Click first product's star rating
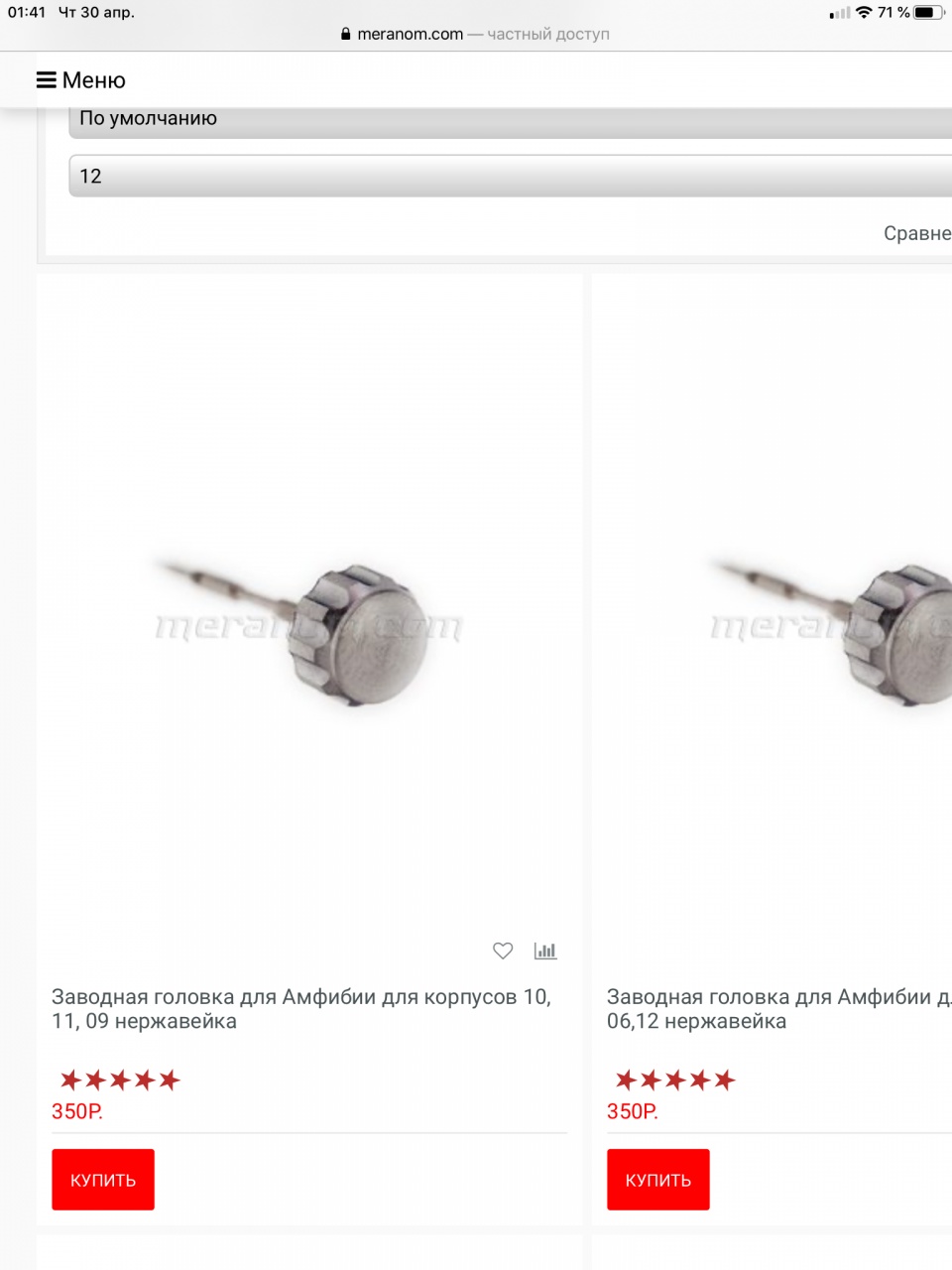 click(x=120, y=1079)
